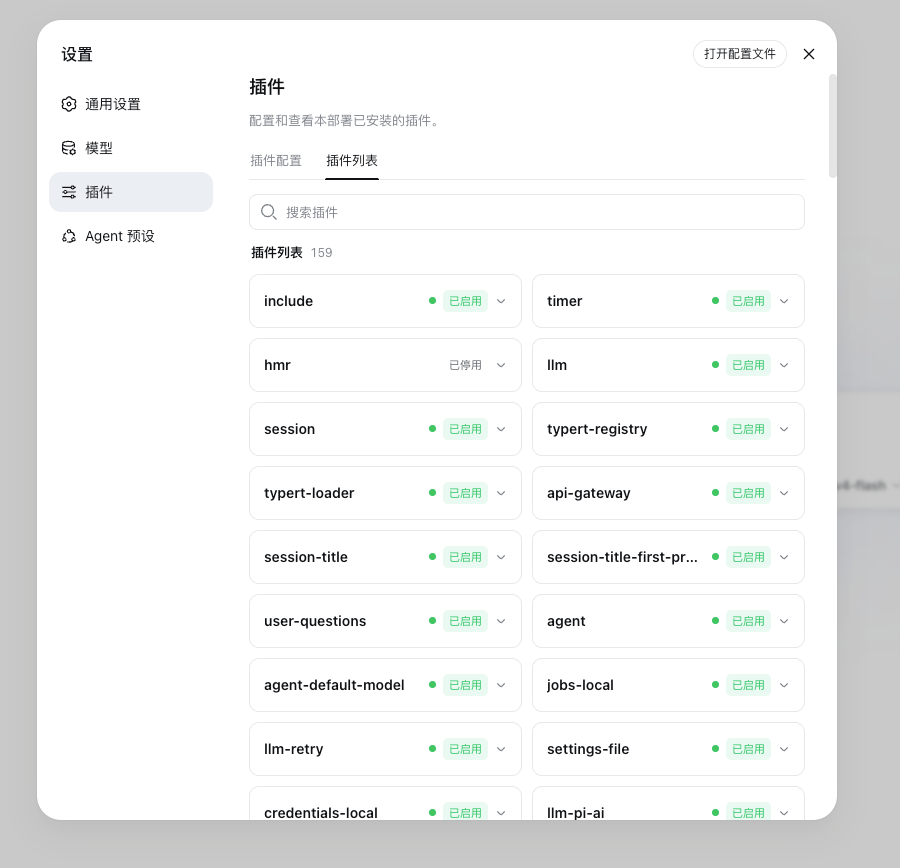Open Agent 预设 section
This screenshot has width=900, height=868.
(x=131, y=236)
